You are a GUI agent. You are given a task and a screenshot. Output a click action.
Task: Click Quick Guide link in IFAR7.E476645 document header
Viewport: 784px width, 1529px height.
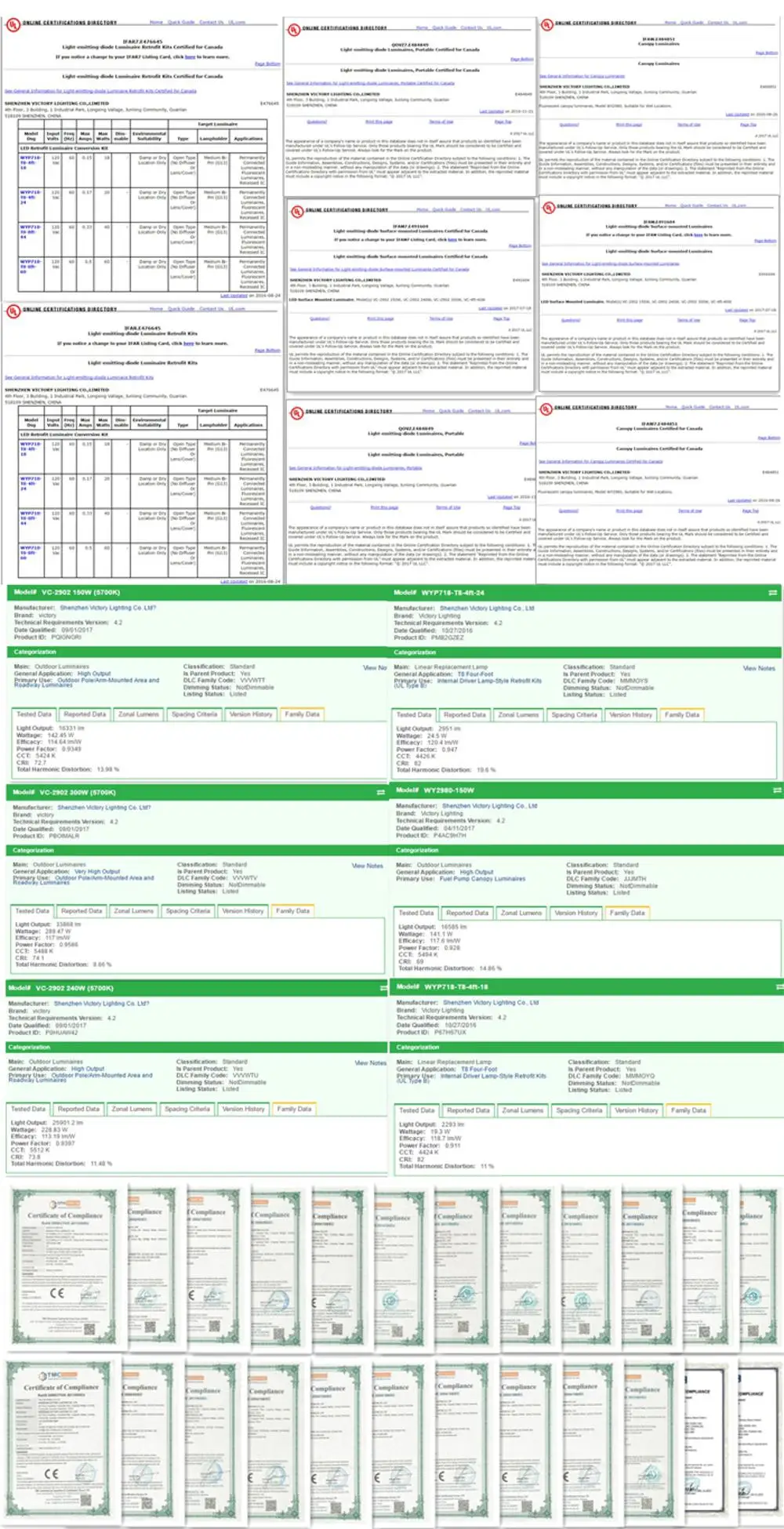tap(180, 23)
